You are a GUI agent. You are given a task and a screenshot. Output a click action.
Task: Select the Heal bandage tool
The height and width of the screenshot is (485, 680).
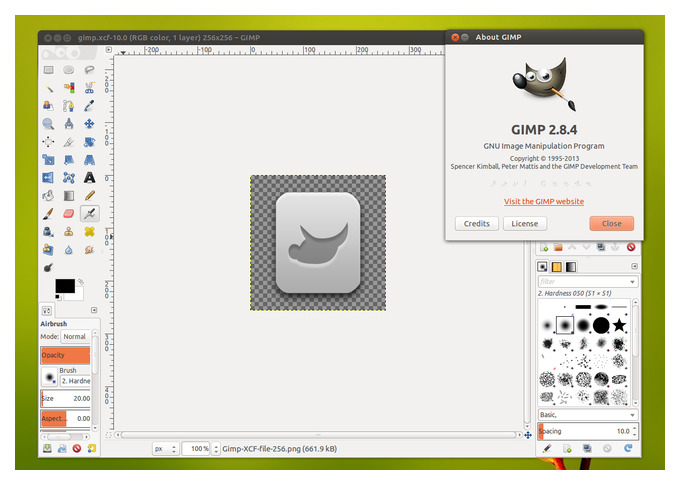[x=89, y=232]
